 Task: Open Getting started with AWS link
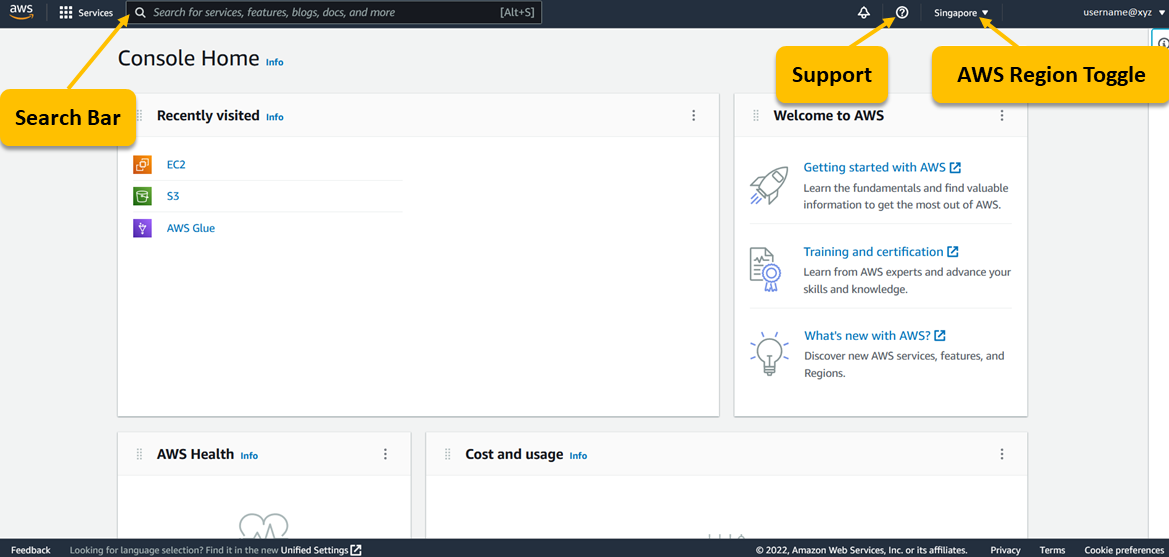tap(882, 167)
